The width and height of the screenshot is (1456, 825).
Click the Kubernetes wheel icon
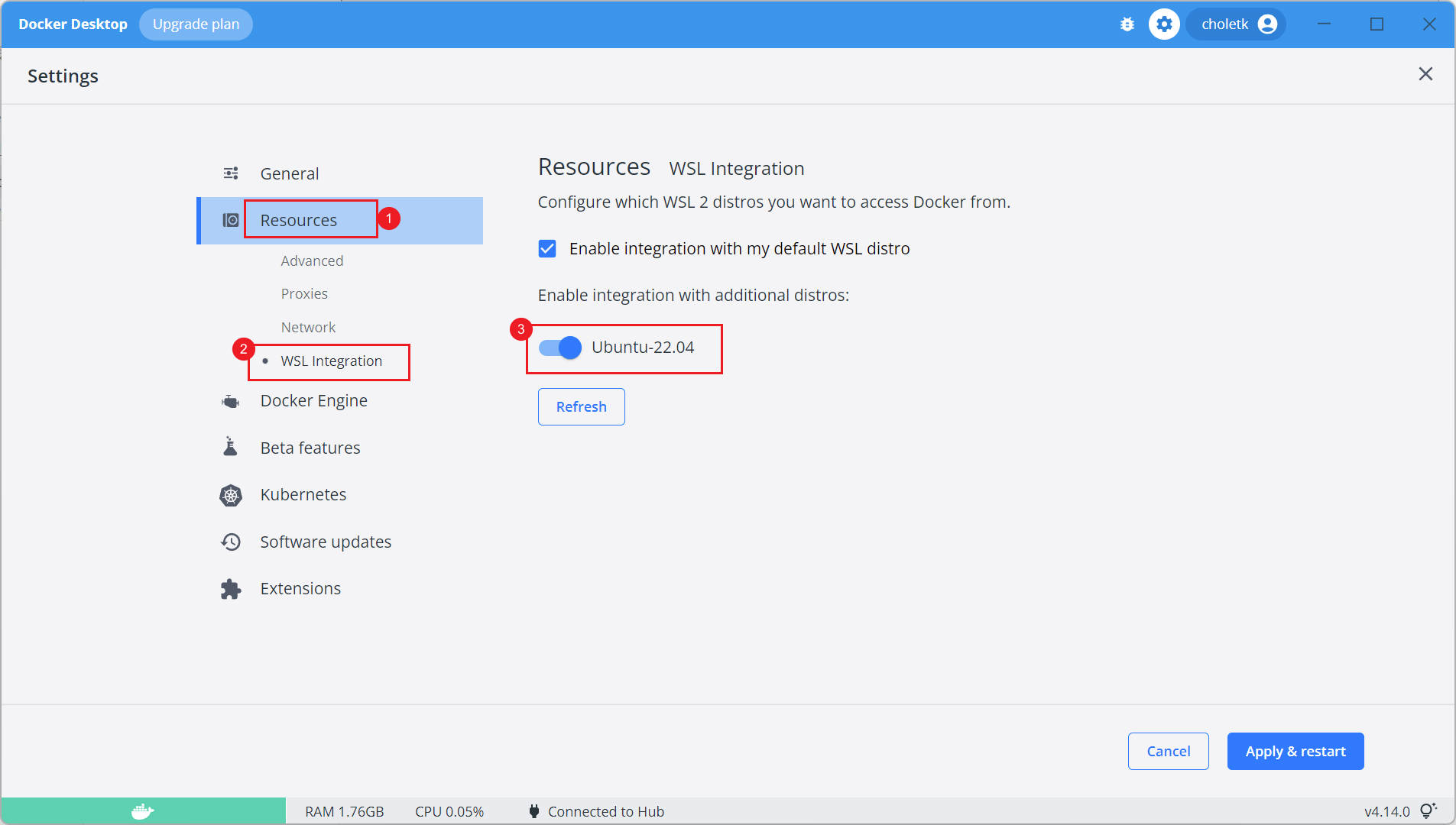click(230, 495)
